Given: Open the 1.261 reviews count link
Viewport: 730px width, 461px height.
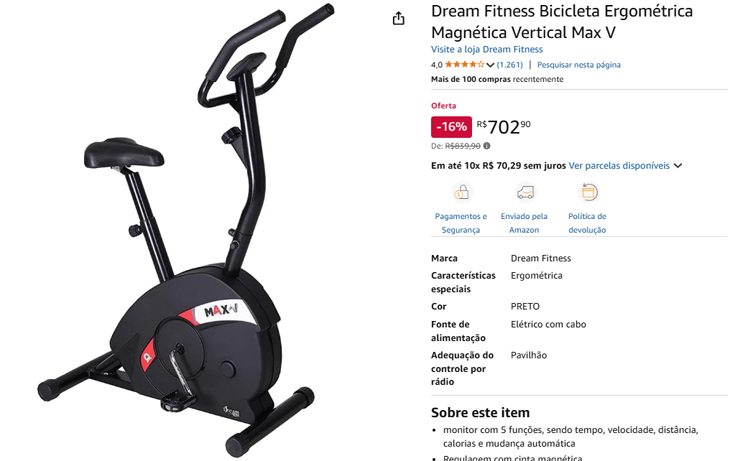Looking at the screenshot, I should click(x=510, y=64).
